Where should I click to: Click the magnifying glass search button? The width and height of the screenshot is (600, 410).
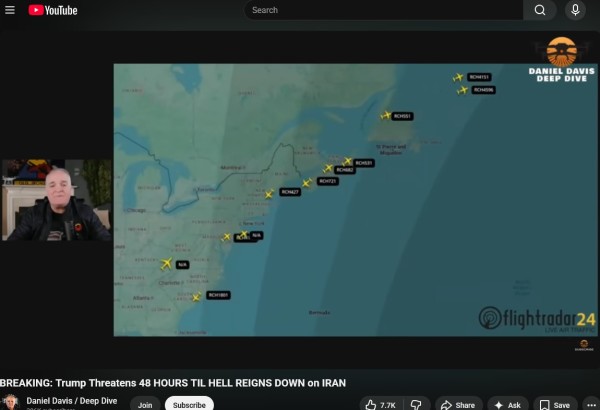click(x=540, y=10)
